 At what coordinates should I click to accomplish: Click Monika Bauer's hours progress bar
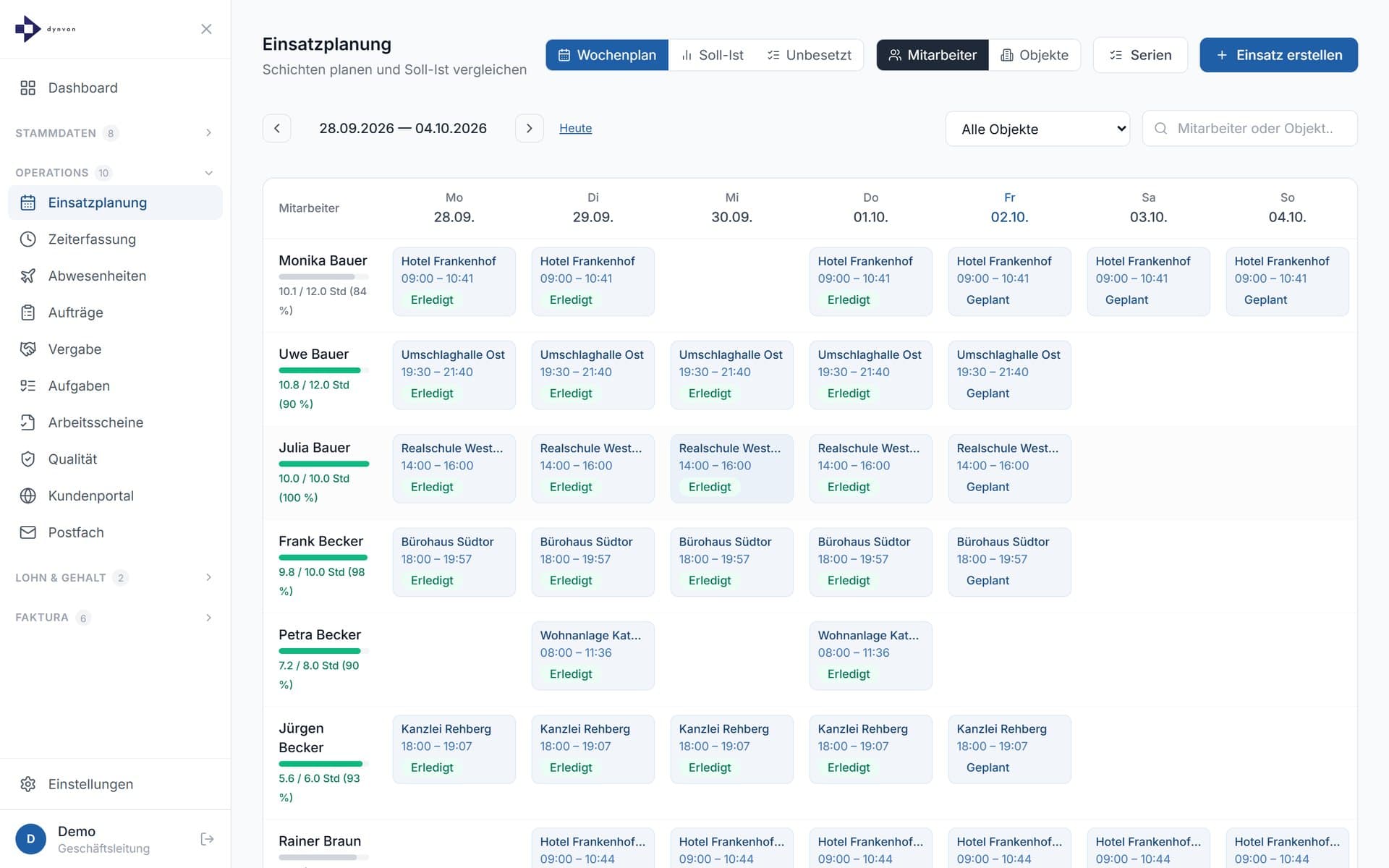click(323, 277)
